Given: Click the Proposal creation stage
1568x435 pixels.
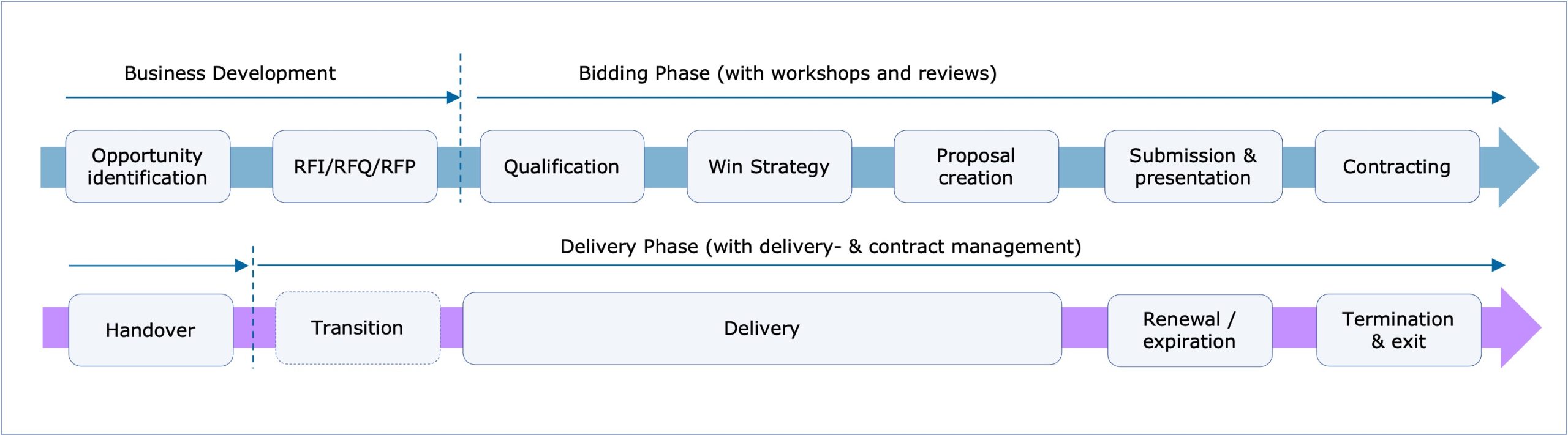Looking at the screenshot, I should tap(976, 166).
